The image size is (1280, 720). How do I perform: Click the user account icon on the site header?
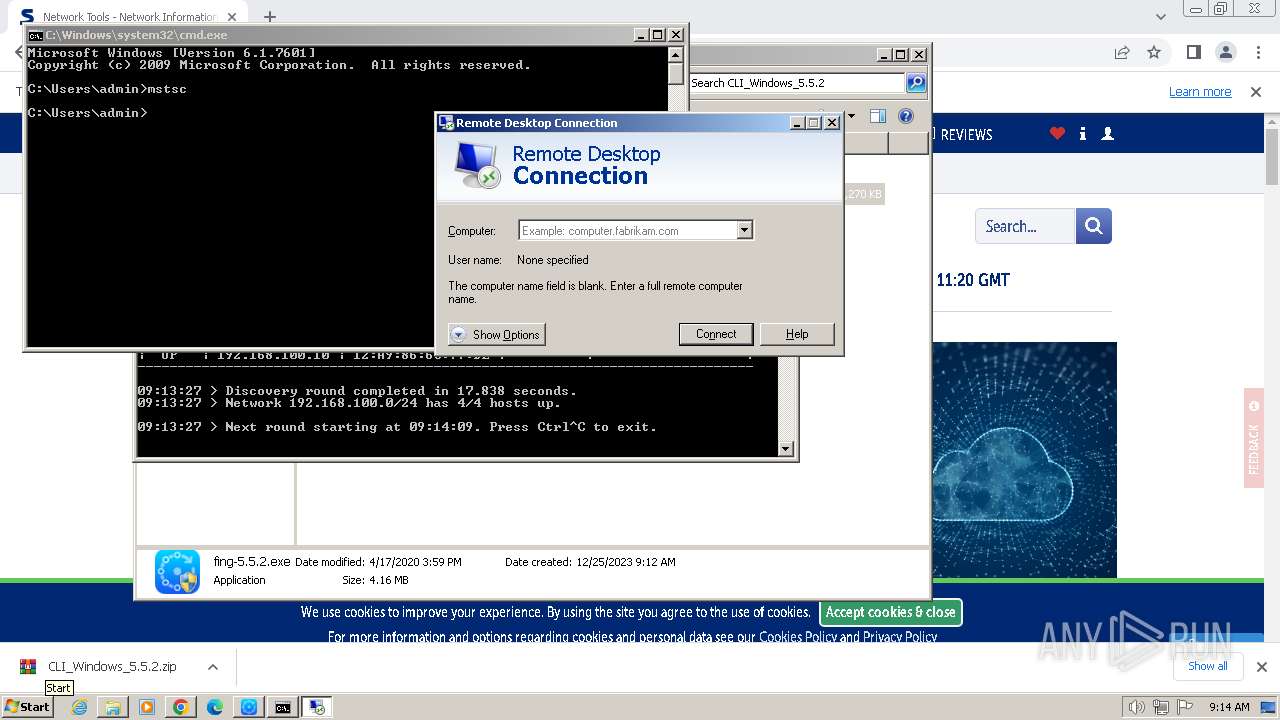click(1107, 133)
